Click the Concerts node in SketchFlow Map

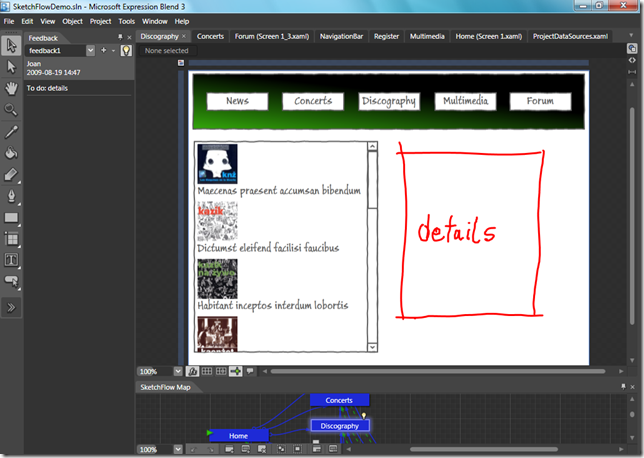339,400
